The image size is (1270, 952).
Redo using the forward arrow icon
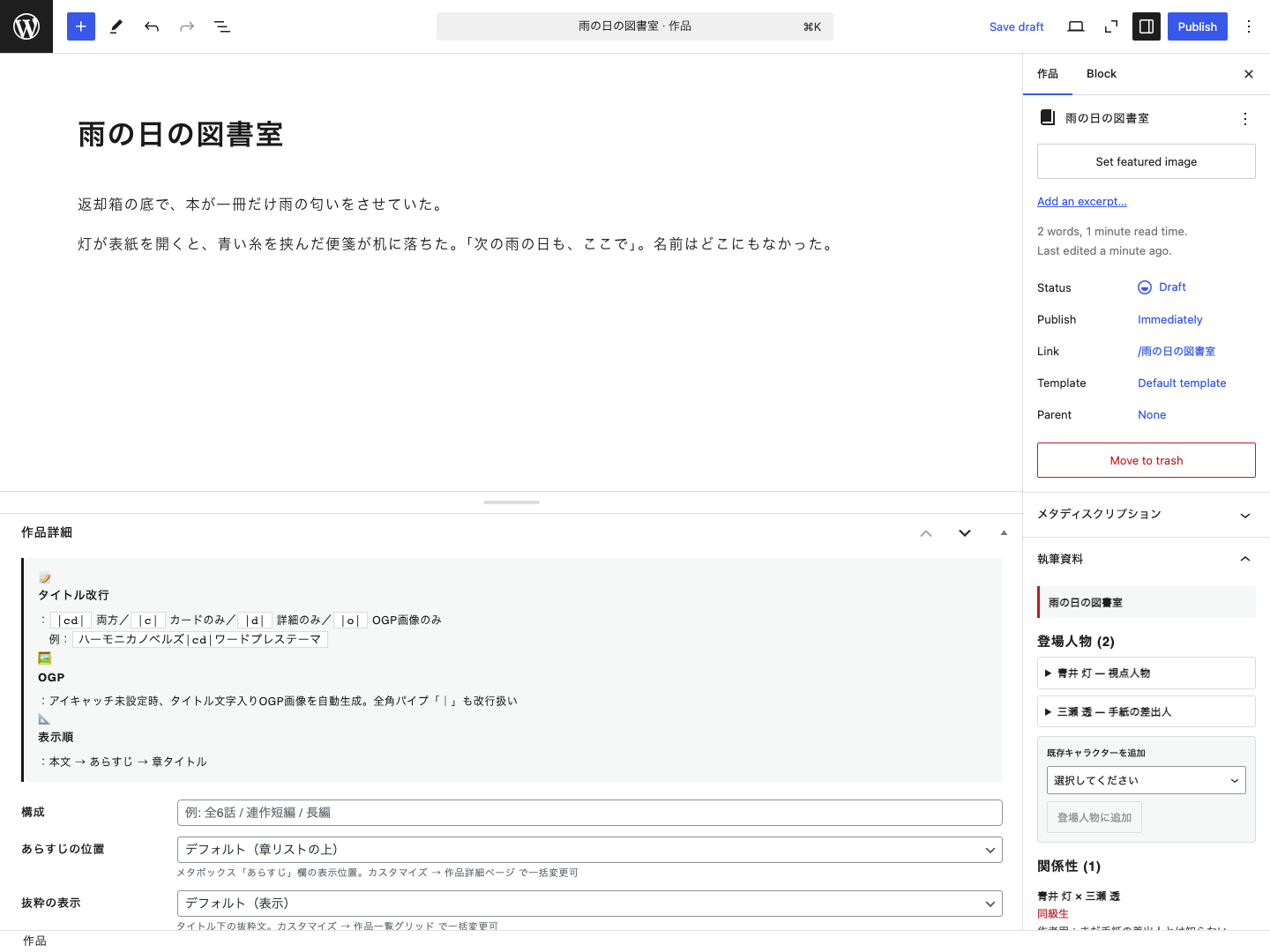tap(187, 26)
